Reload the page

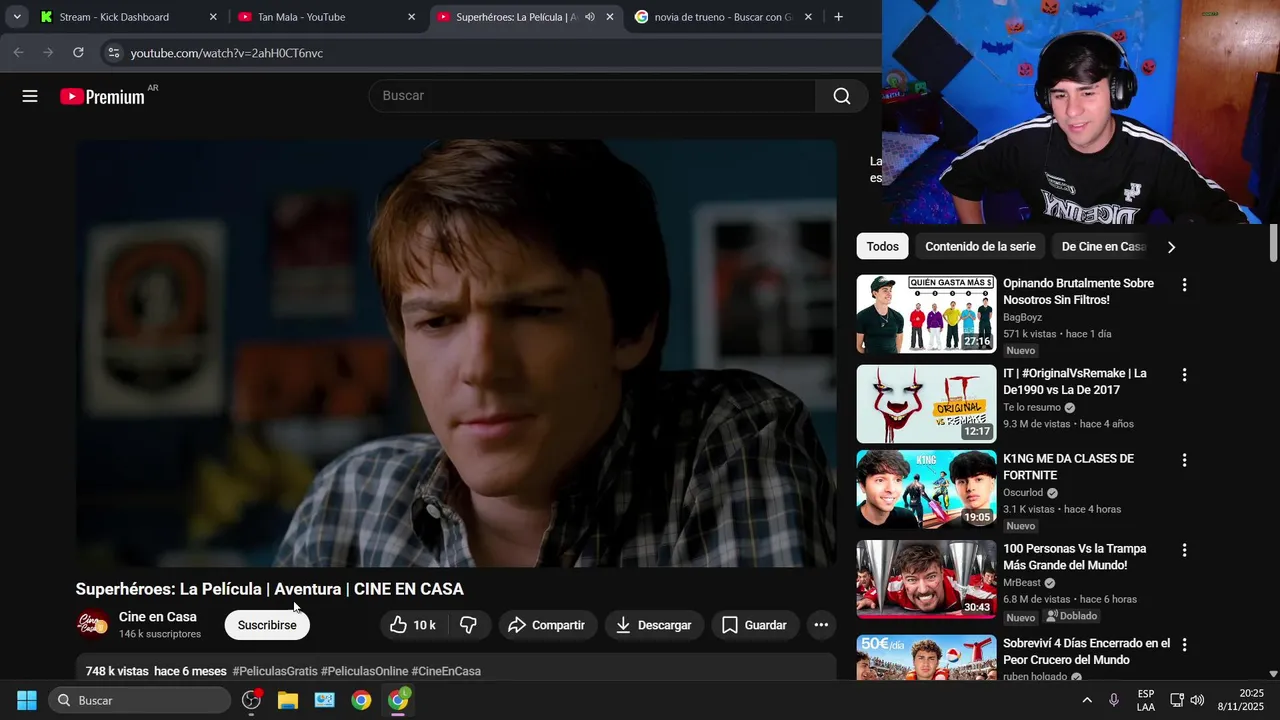click(x=78, y=53)
